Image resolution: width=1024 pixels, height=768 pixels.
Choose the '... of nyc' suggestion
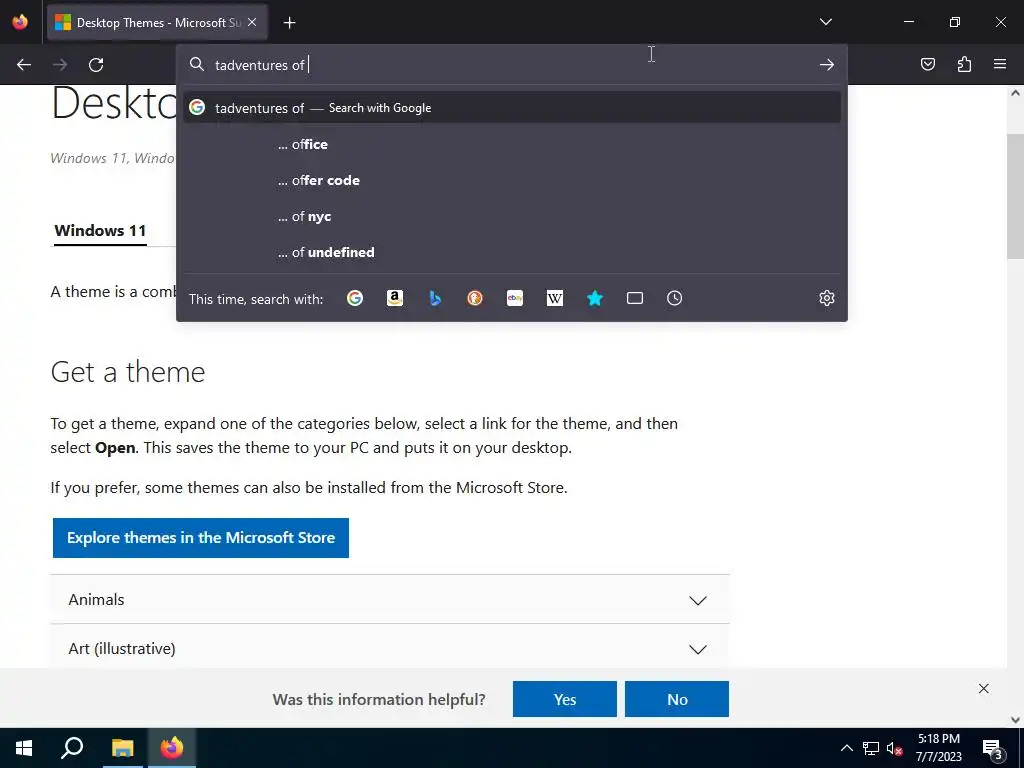[512, 216]
